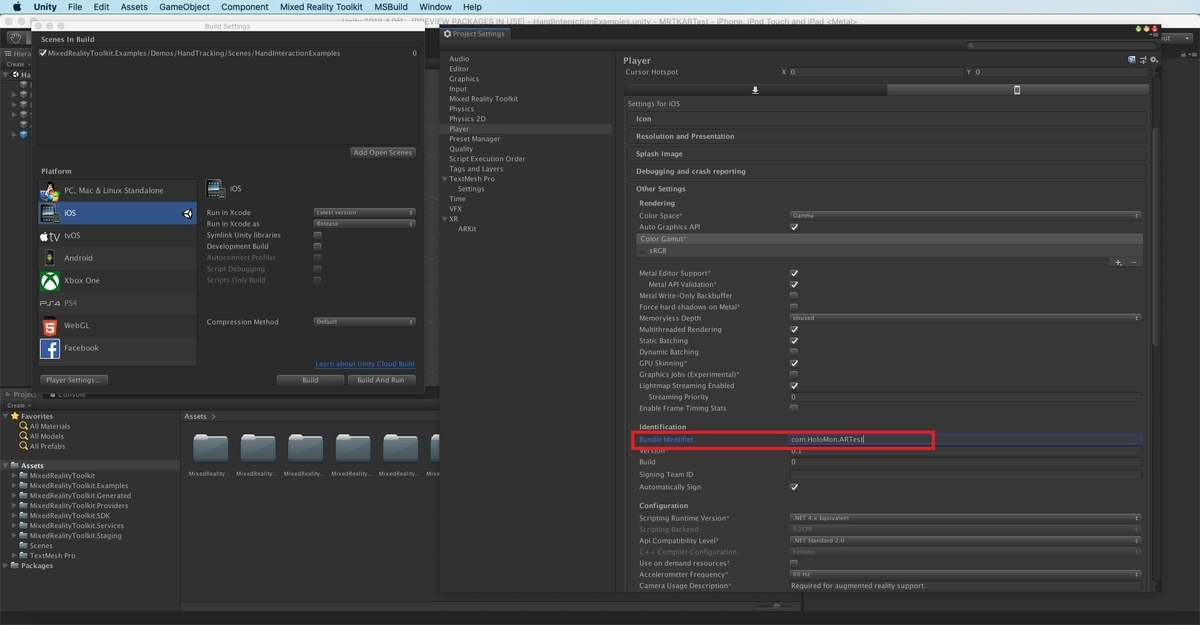
Task: Select the PS4 platform icon
Action: click(50, 303)
